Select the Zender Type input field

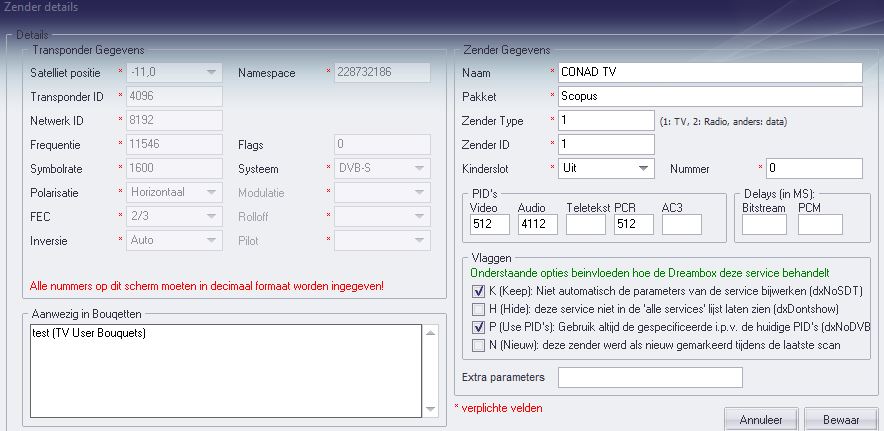(x=606, y=120)
